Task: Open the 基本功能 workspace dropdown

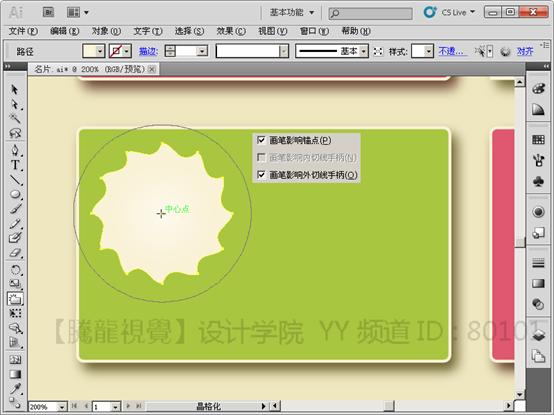Action: (291, 12)
